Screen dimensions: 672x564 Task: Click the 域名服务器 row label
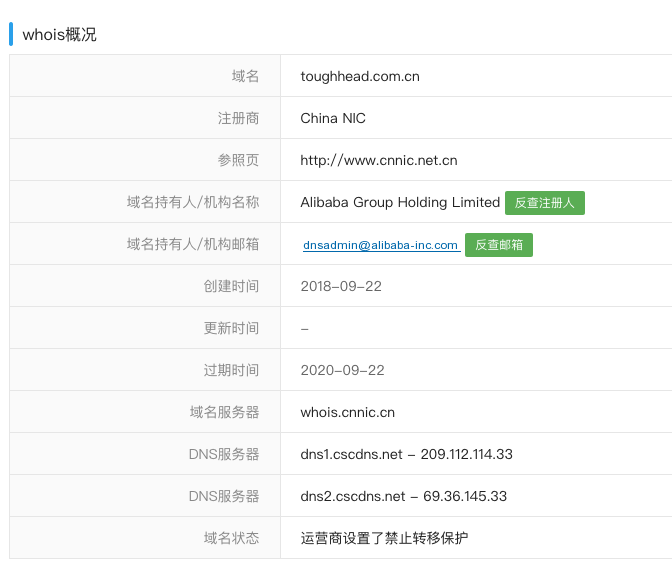coord(225,412)
